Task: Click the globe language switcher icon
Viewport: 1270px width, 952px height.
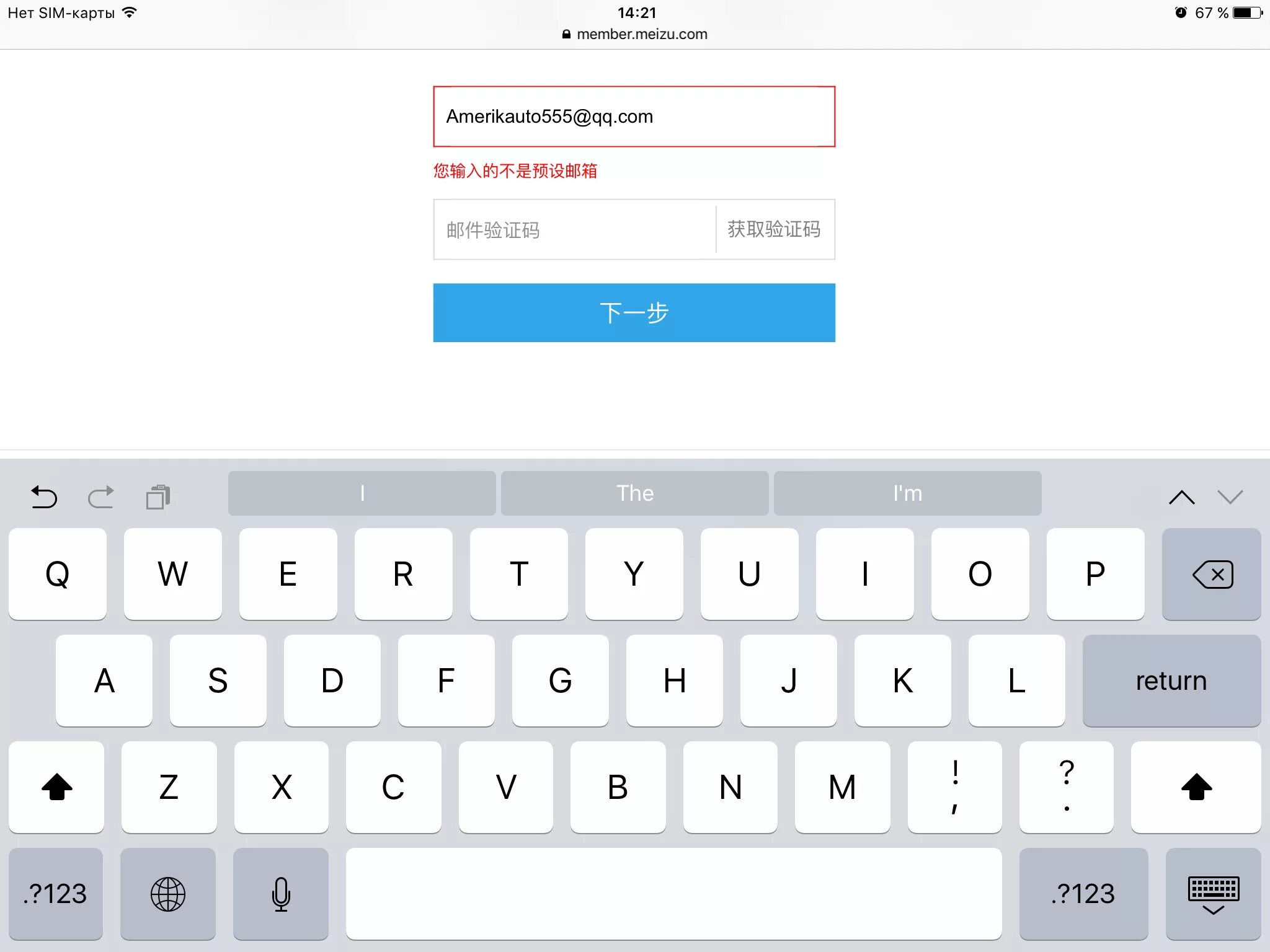Action: point(168,892)
